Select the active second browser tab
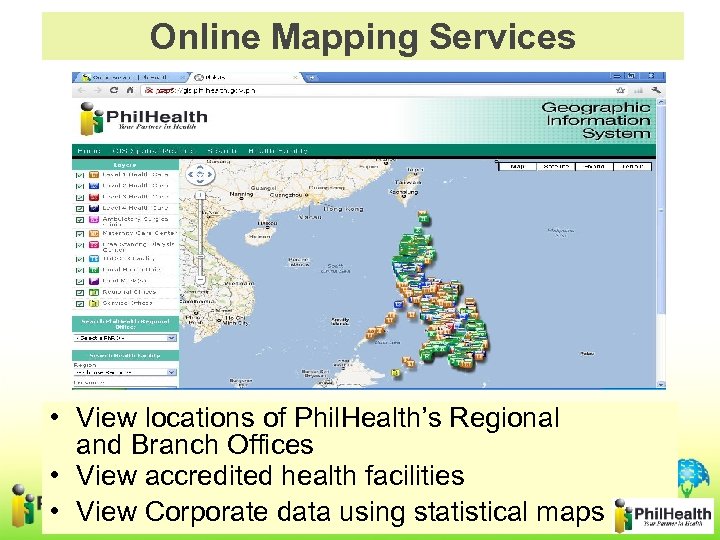 click(x=246, y=78)
